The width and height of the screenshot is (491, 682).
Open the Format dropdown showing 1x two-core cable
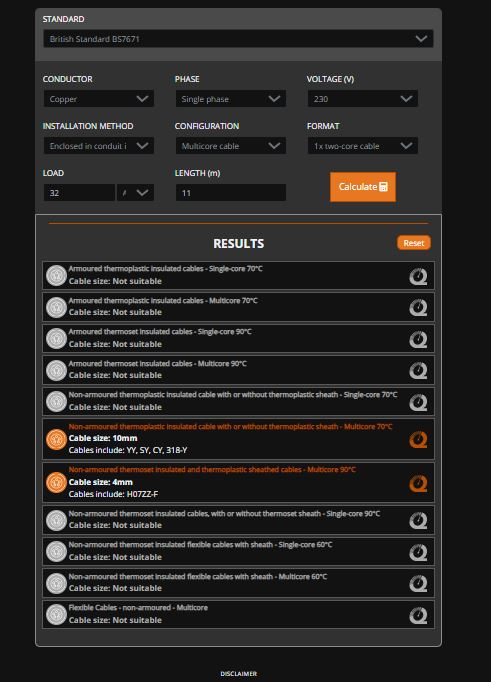point(363,146)
